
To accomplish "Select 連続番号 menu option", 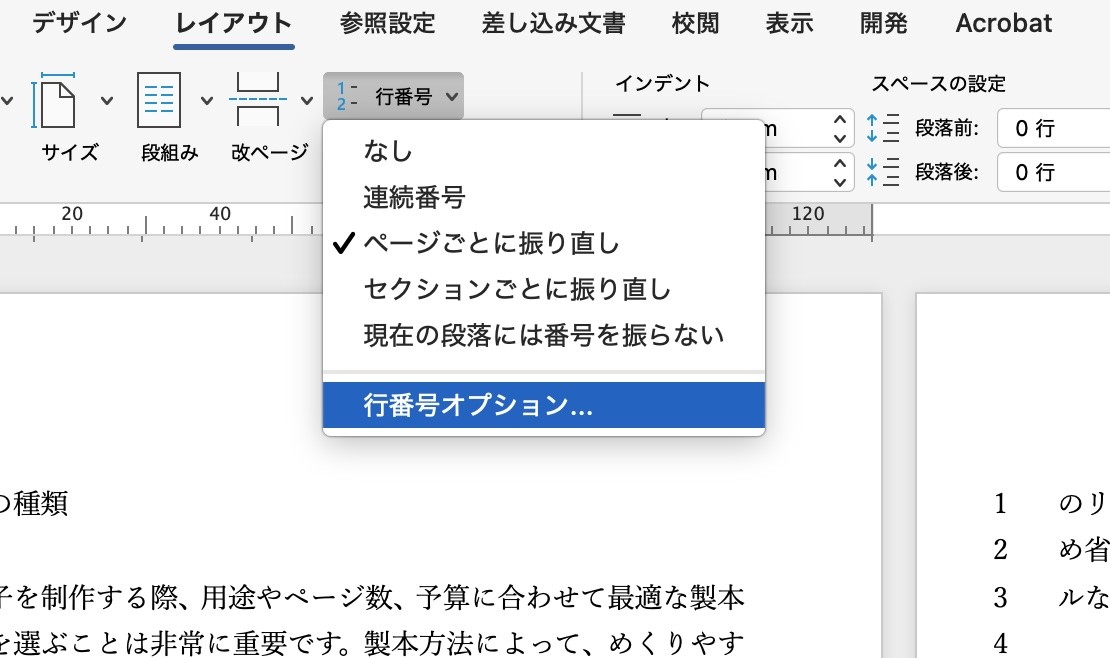I will click(544, 197).
